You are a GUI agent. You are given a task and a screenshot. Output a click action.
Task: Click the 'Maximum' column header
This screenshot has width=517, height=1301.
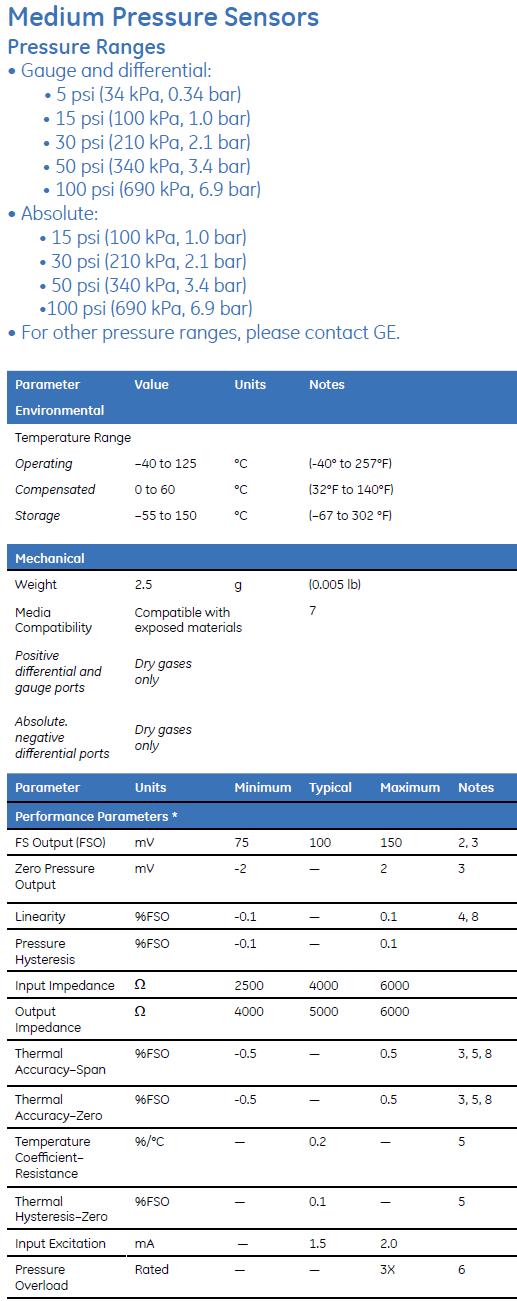tap(410, 787)
